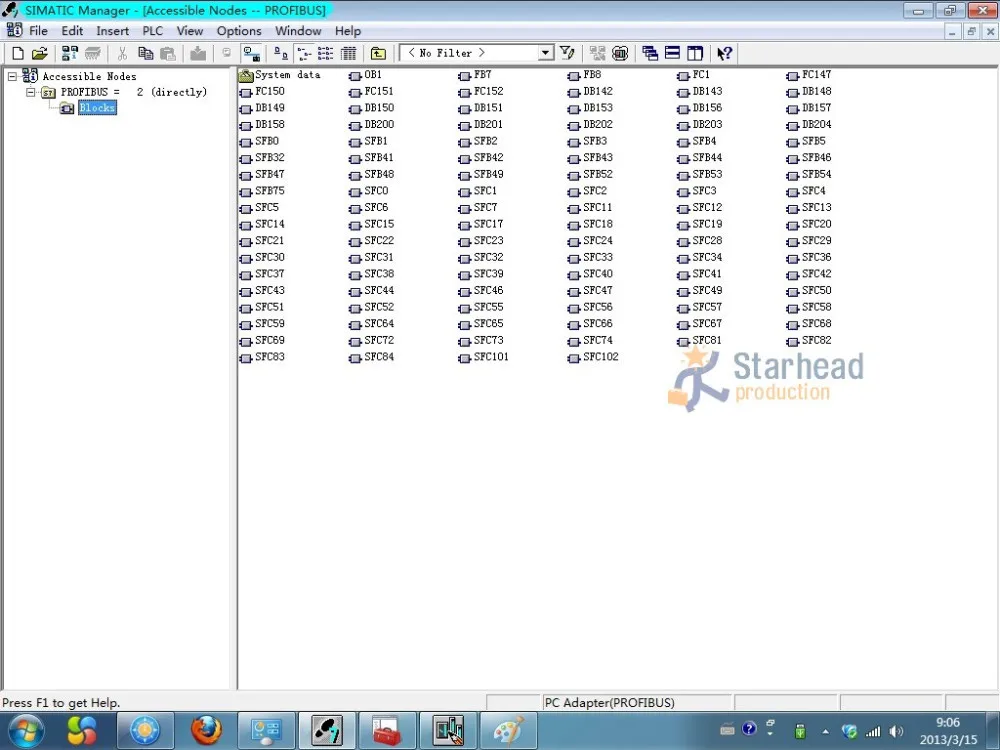Open the PLC menu
This screenshot has height=750, width=1000.
tap(152, 31)
